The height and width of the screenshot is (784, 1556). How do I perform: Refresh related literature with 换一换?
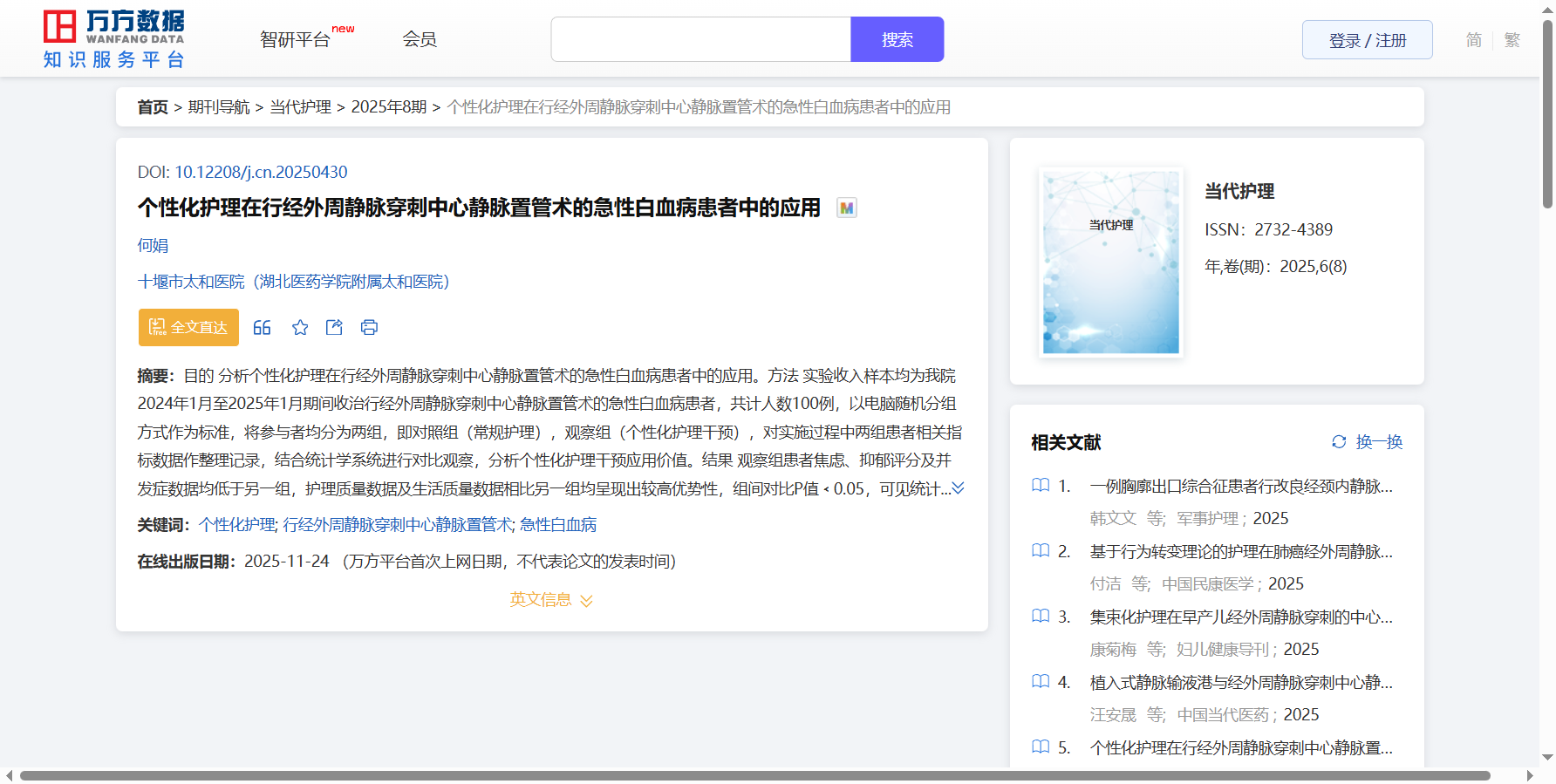[1367, 442]
